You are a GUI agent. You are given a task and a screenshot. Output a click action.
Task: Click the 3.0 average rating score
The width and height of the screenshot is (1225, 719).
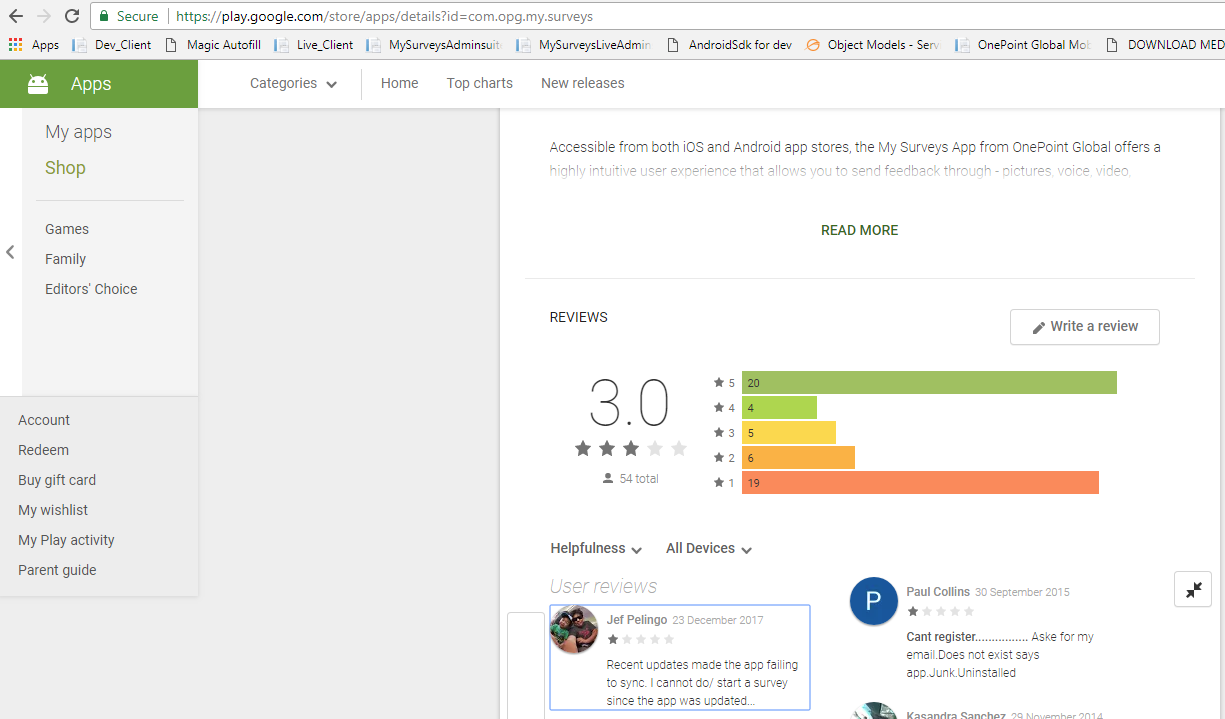point(629,404)
